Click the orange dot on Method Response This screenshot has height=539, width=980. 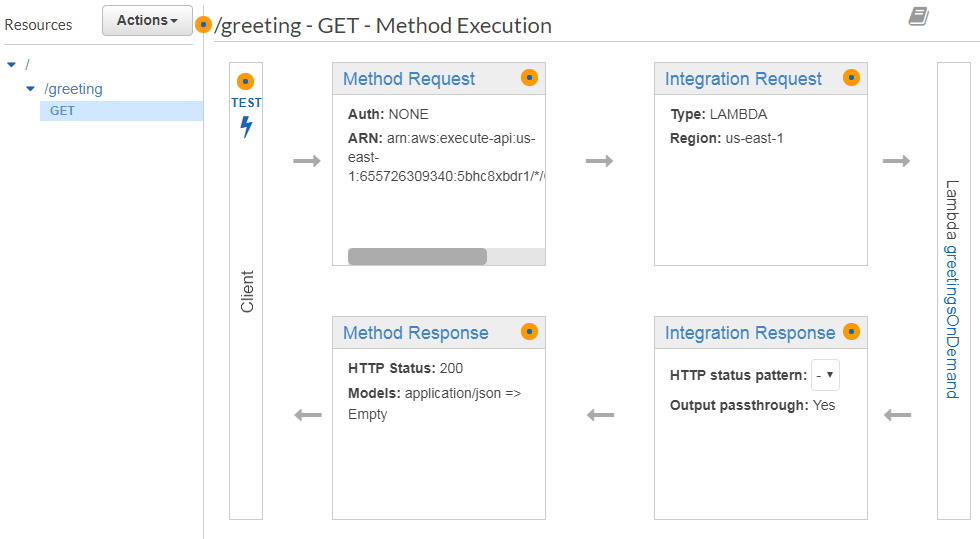[x=529, y=331]
